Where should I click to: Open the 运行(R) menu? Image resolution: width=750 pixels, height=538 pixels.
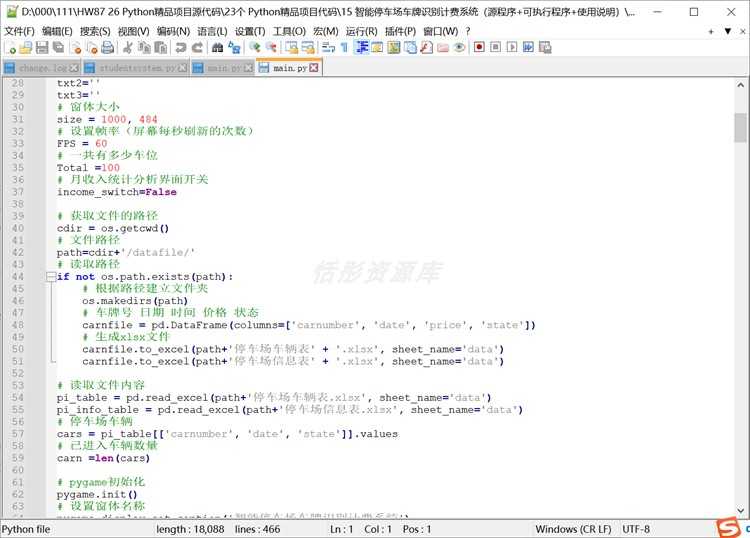tap(362, 31)
